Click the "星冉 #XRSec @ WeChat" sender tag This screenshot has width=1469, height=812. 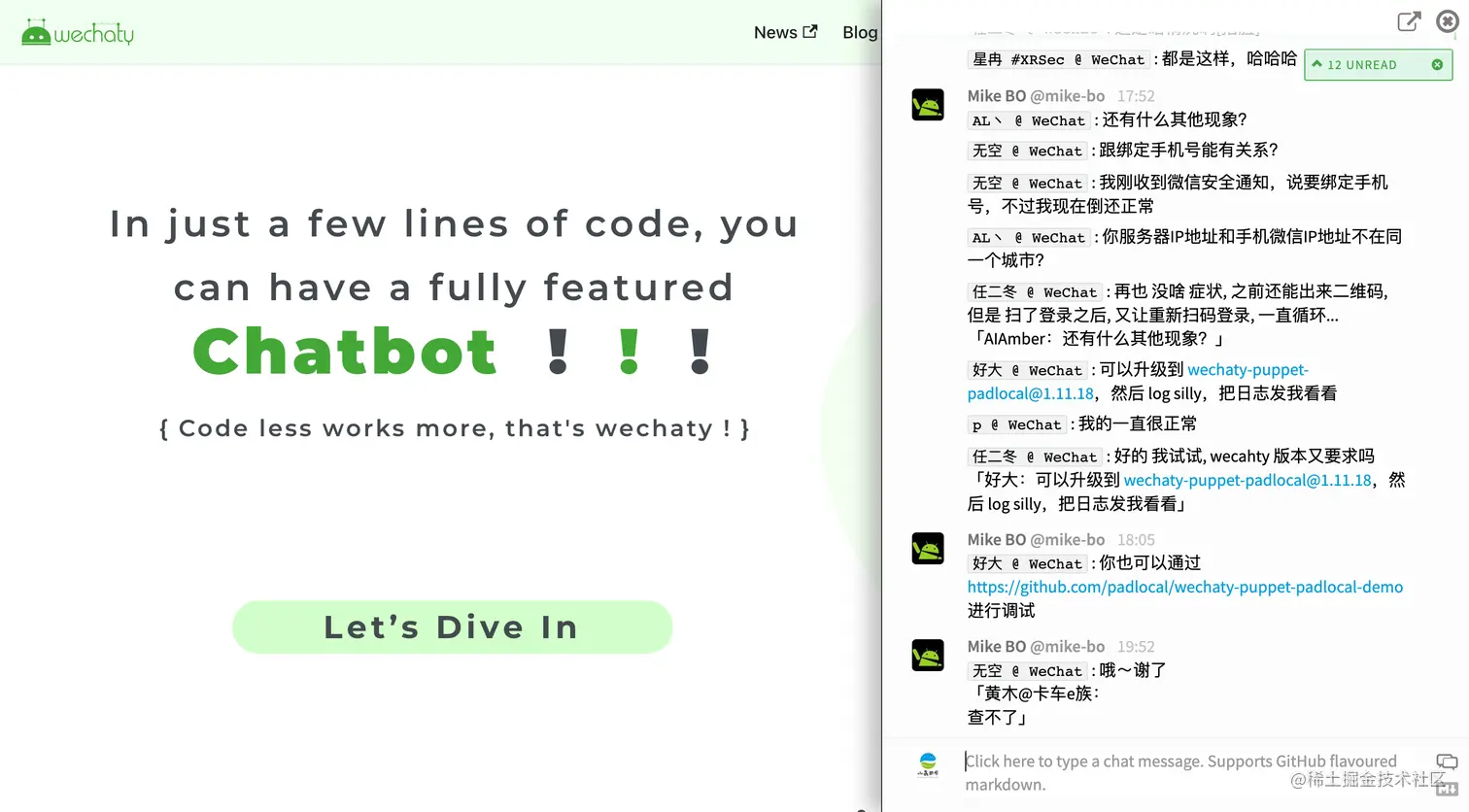(1059, 59)
